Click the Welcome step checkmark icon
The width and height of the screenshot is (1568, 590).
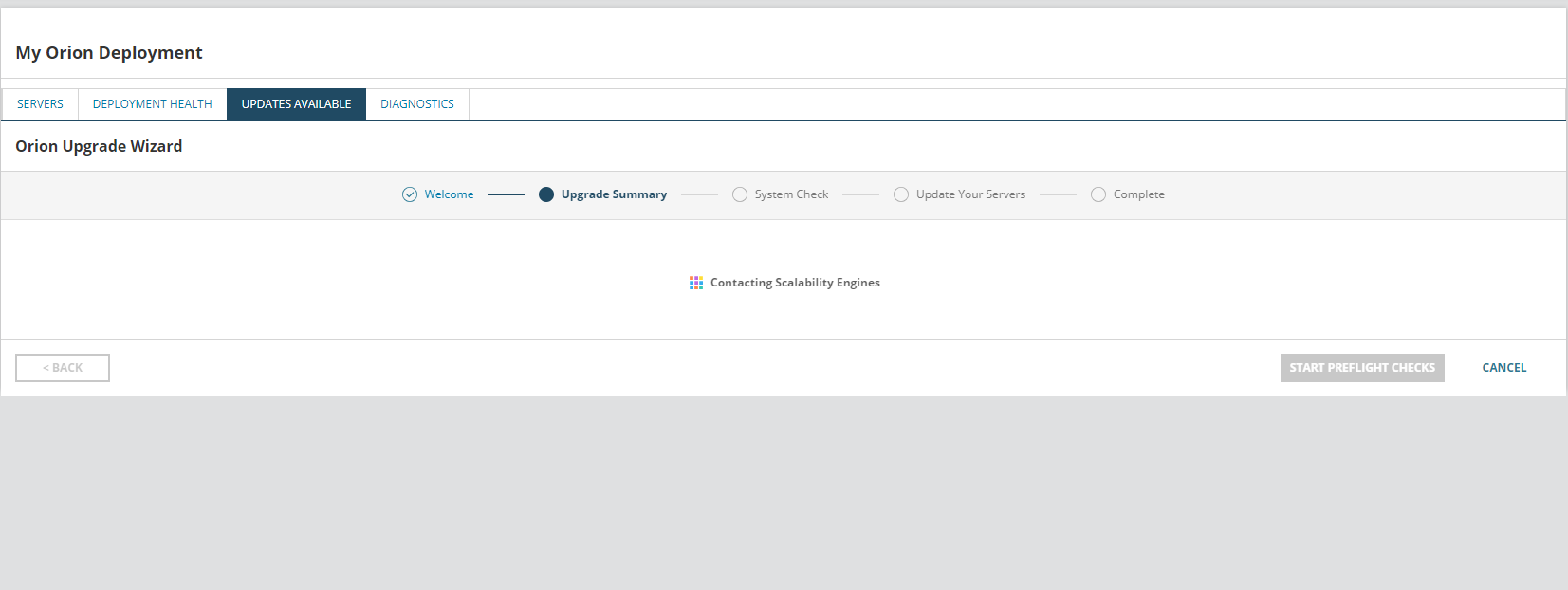point(410,194)
